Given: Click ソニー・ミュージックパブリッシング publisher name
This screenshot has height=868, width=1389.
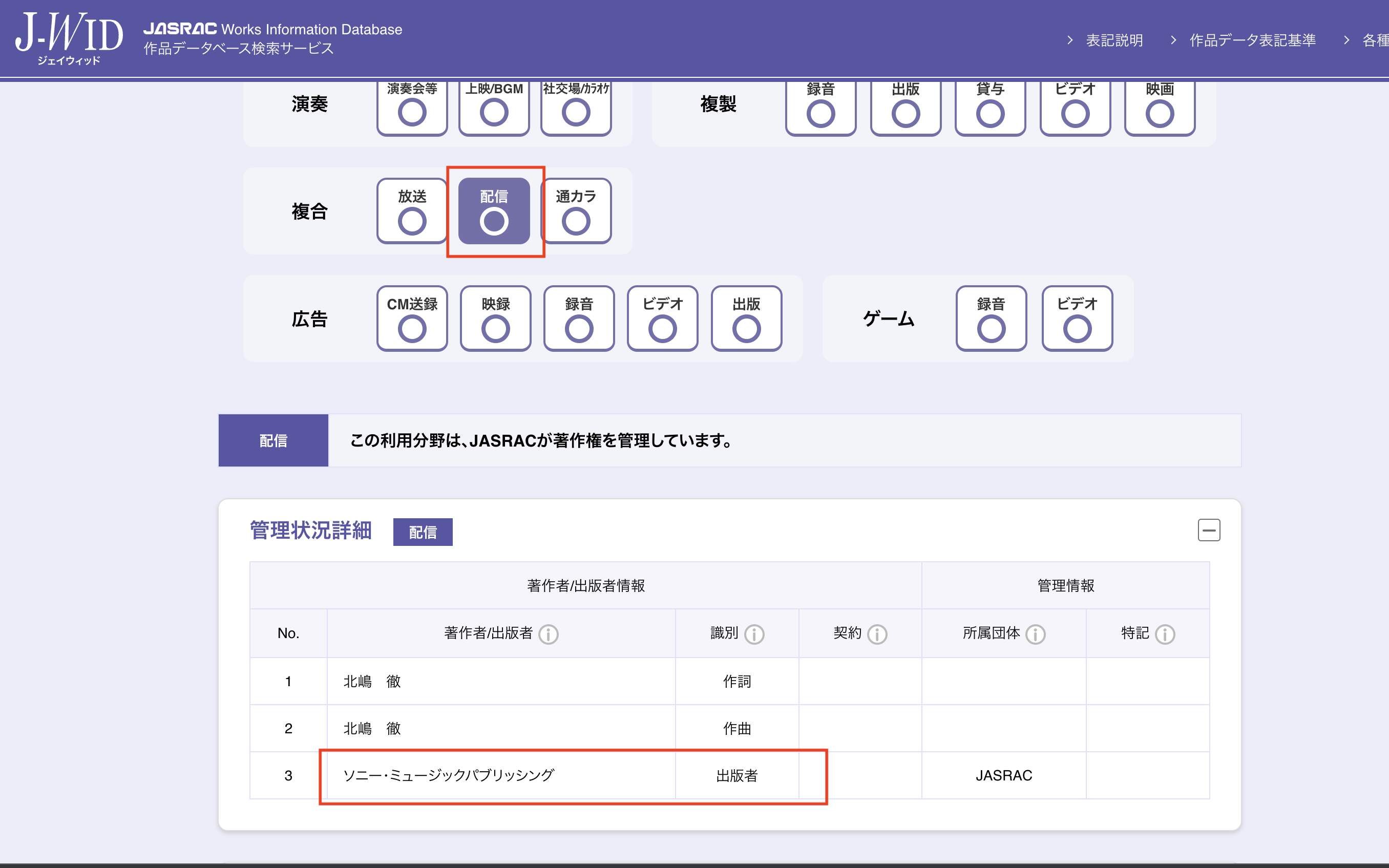Looking at the screenshot, I should [449, 776].
